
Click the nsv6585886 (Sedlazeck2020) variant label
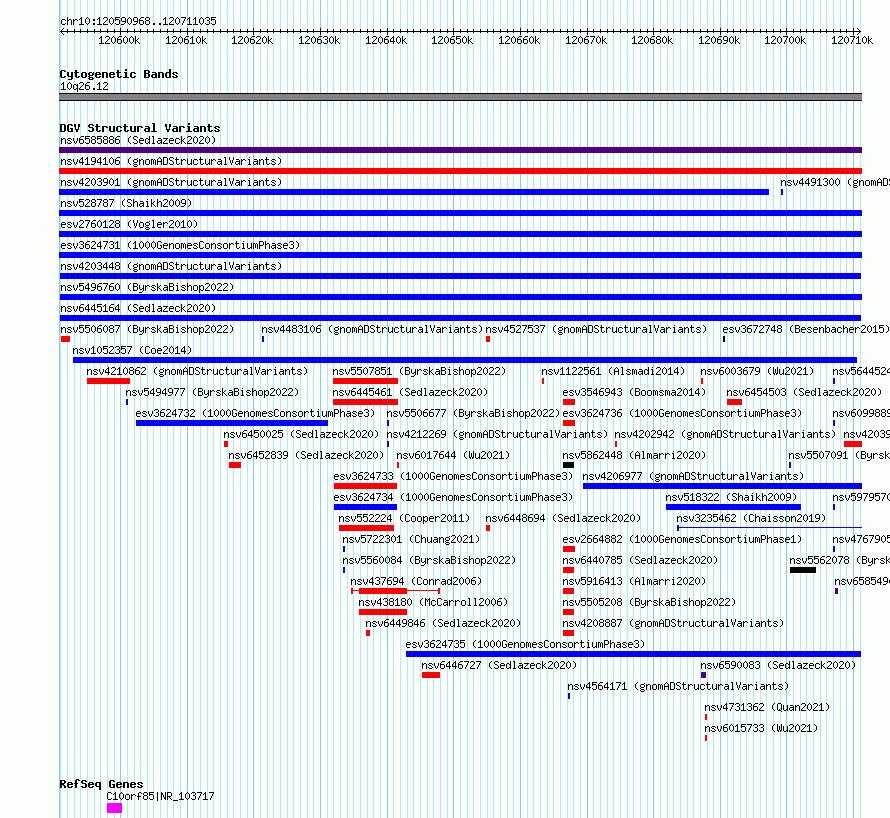pyautogui.click(x=138, y=140)
